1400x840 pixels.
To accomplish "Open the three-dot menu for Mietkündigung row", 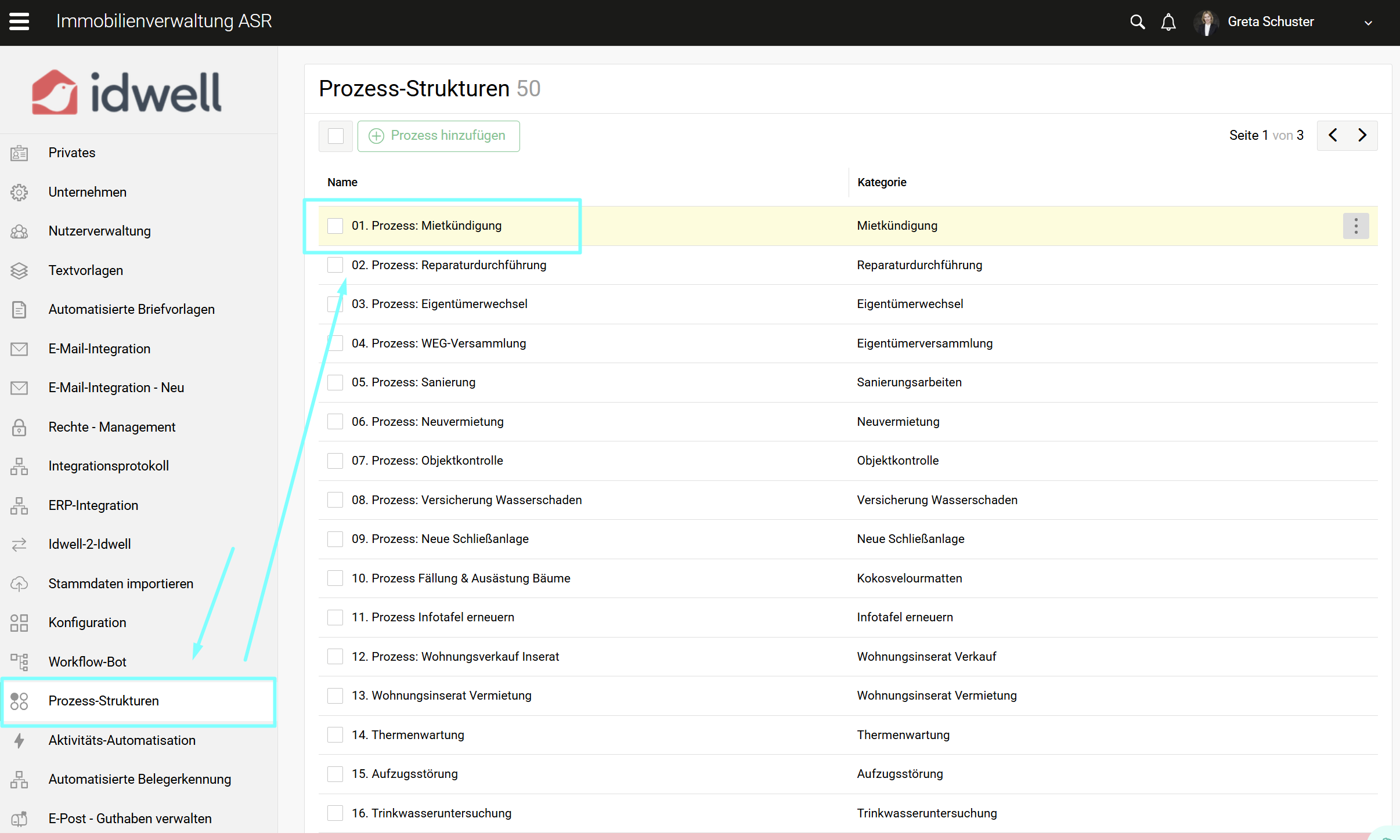I will (x=1355, y=226).
